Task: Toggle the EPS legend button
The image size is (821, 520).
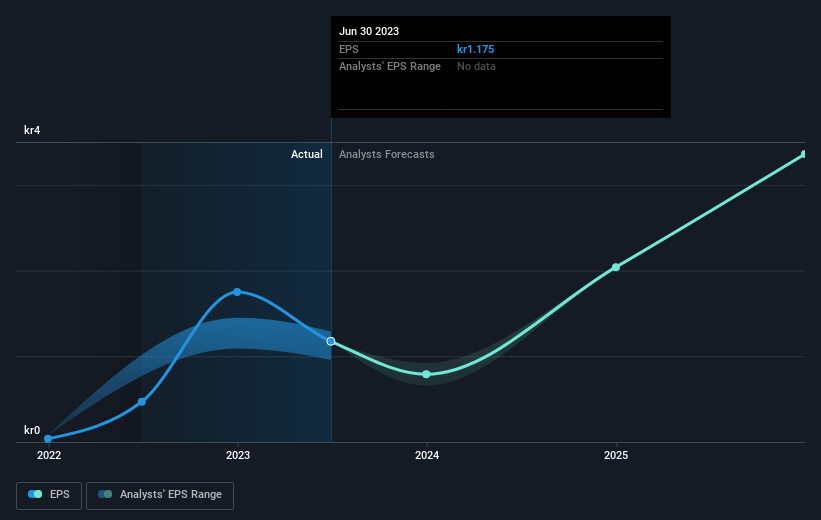Action: point(49,495)
